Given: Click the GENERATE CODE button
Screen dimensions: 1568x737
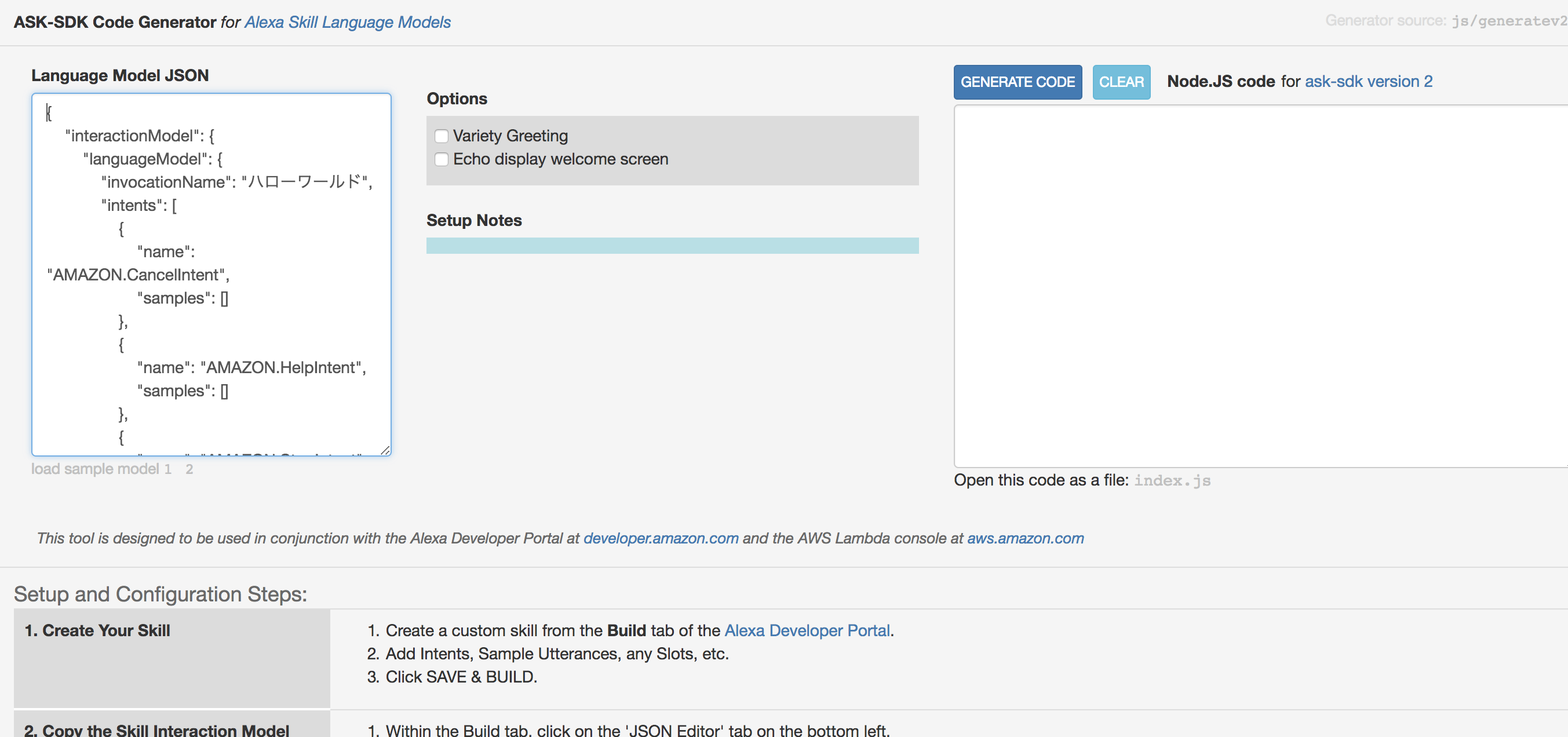Looking at the screenshot, I should point(1017,82).
